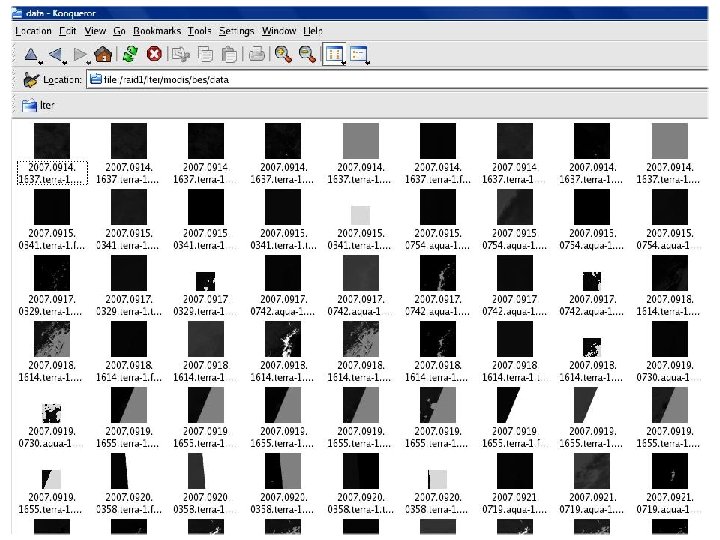Open the Tools menu
The width and height of the screenshot is (720, 540).
point(199,31)
